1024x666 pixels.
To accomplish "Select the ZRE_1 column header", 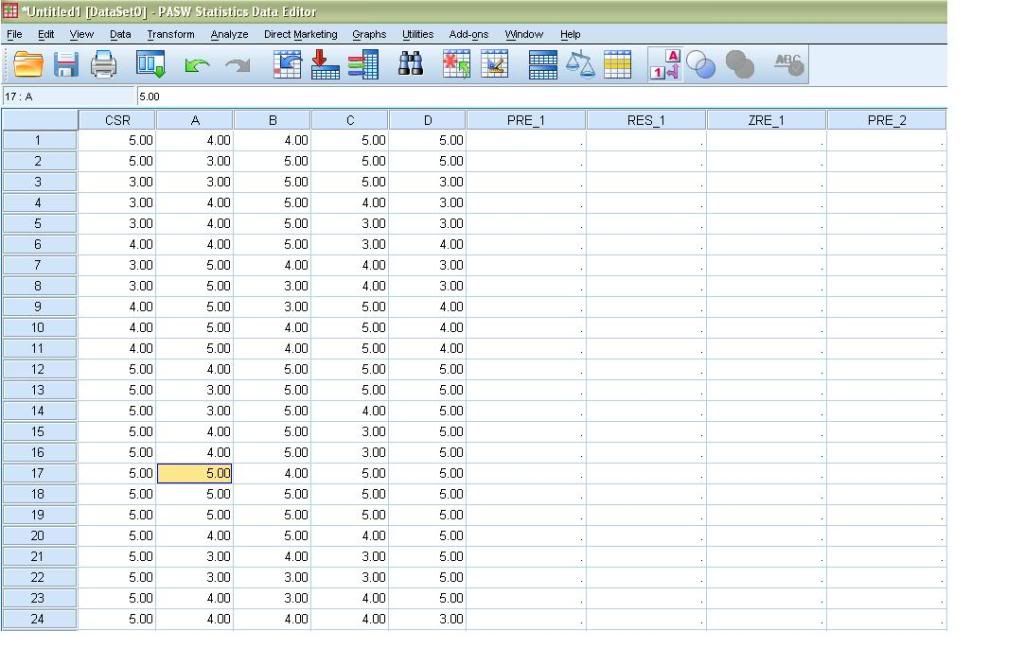I will [x=766, y=120].
